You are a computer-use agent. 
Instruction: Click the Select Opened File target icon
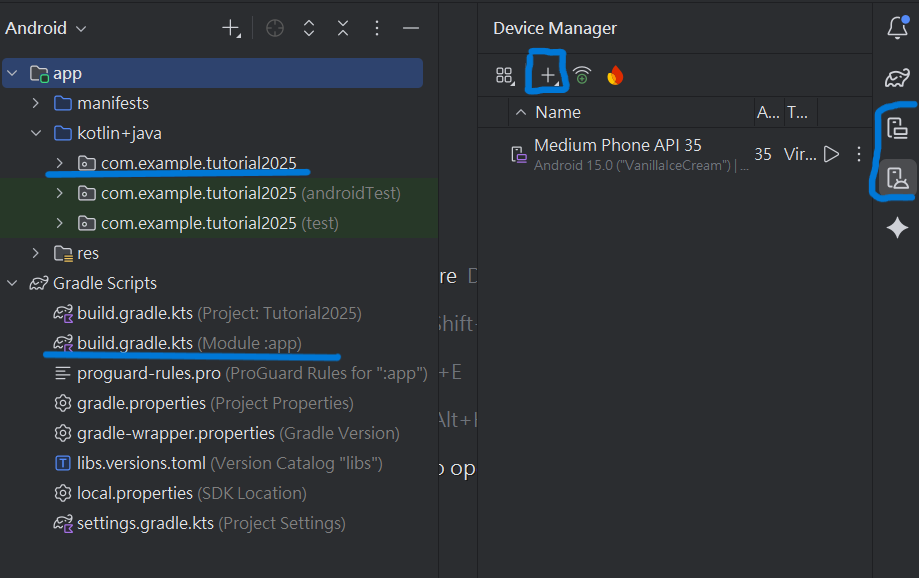point(275,29)
